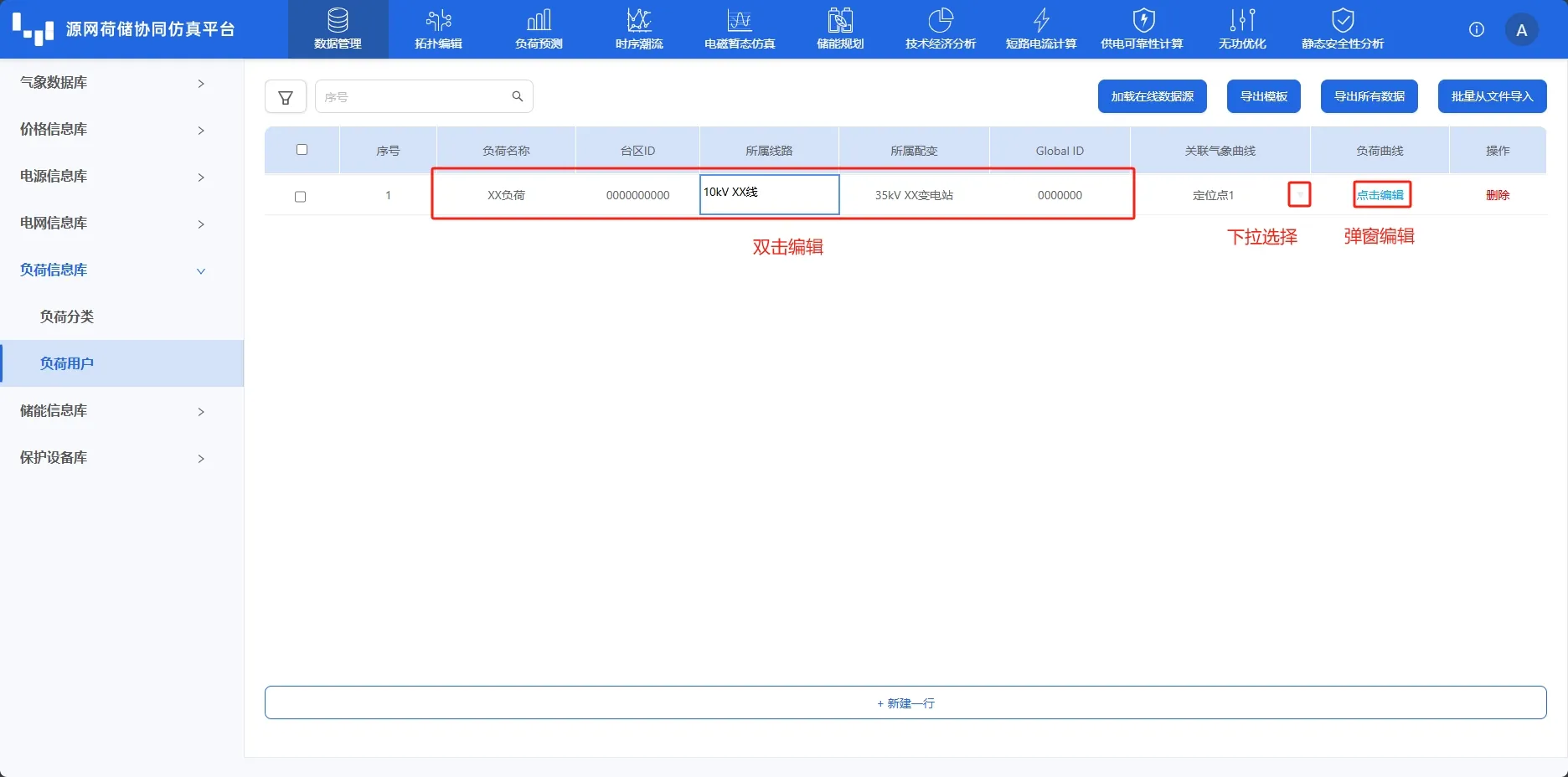The height and width of the screenshot is (777, 1568).
Task: Add a row with 新建一行 button
Action: click(905, 703)
